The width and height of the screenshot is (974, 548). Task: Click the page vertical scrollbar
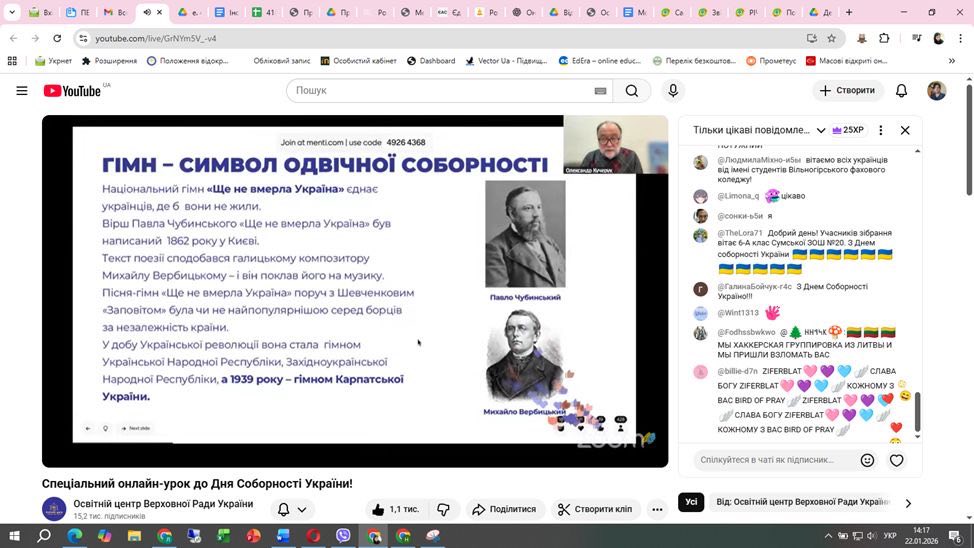[968, 140]
